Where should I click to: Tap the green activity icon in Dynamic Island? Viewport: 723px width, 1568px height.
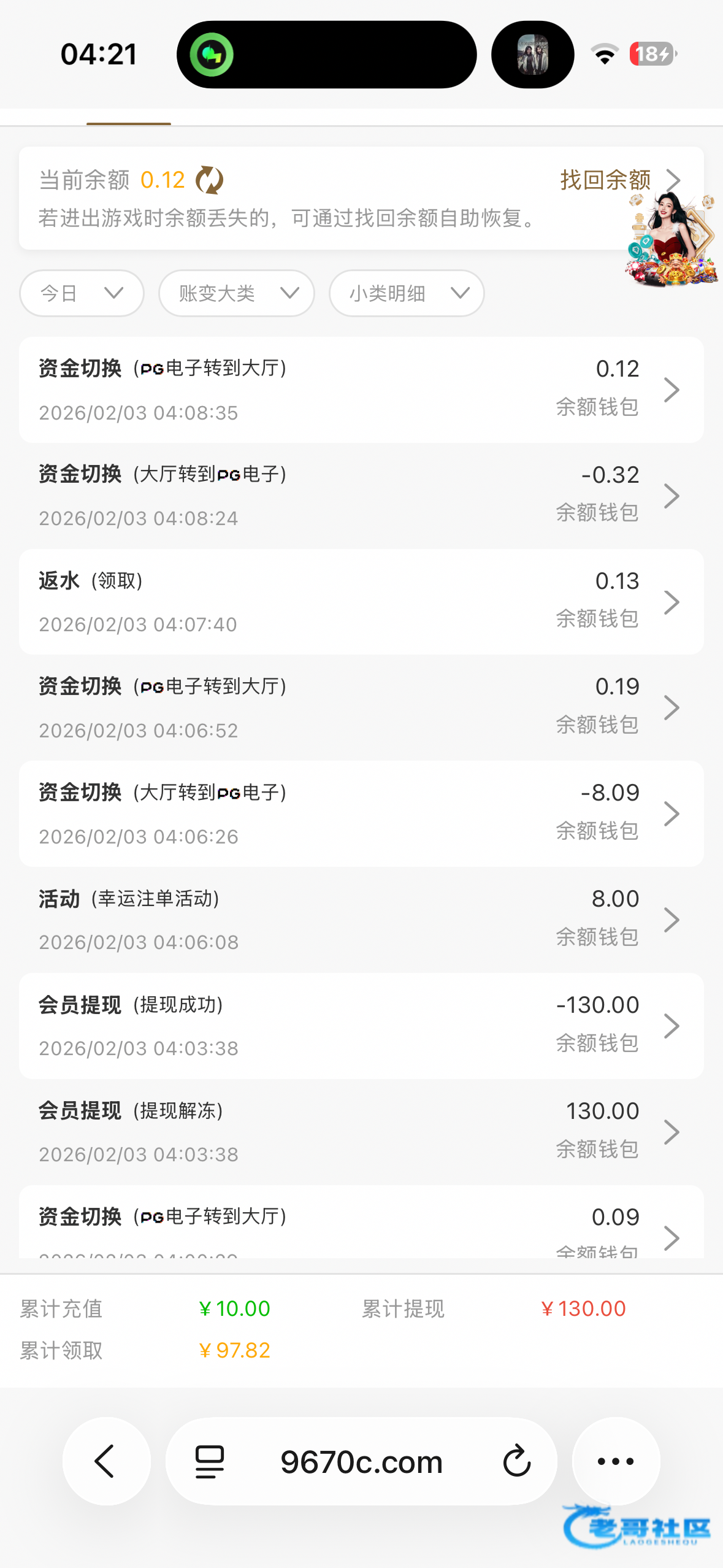212,55
